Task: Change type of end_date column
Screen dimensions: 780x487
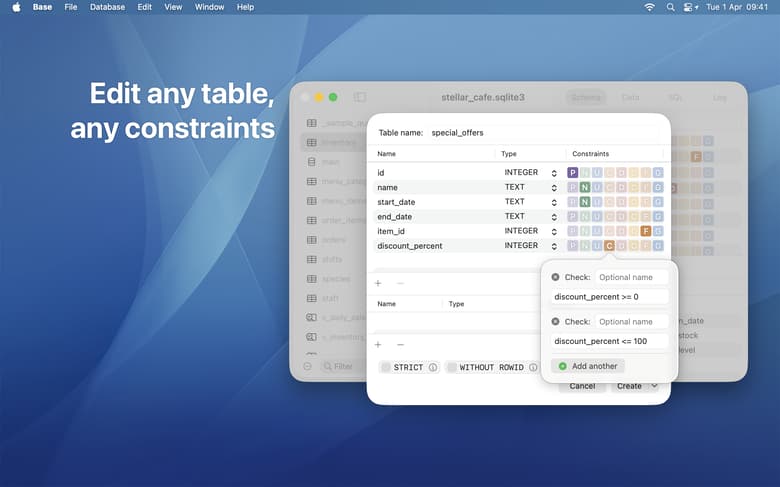Action: coord(554,217)
